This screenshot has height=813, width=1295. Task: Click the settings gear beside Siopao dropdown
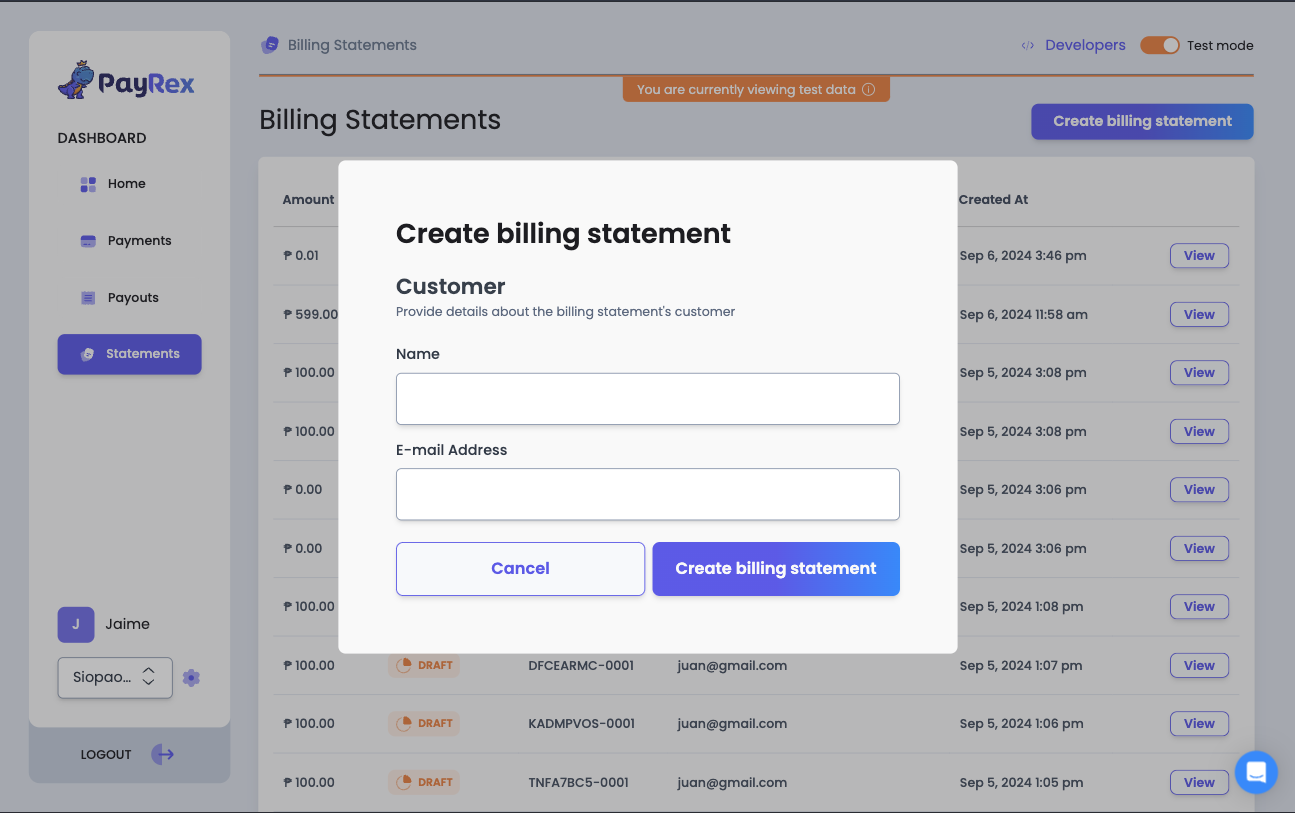click(x=191, y=678)
